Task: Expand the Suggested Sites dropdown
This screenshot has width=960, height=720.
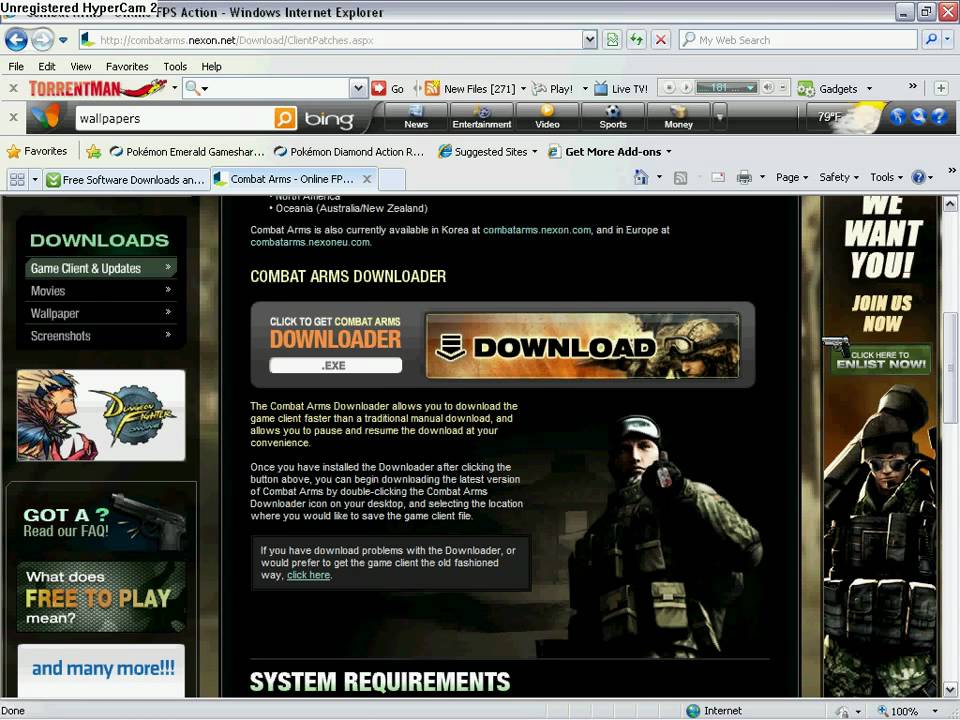Action: [x=534, y=152]
